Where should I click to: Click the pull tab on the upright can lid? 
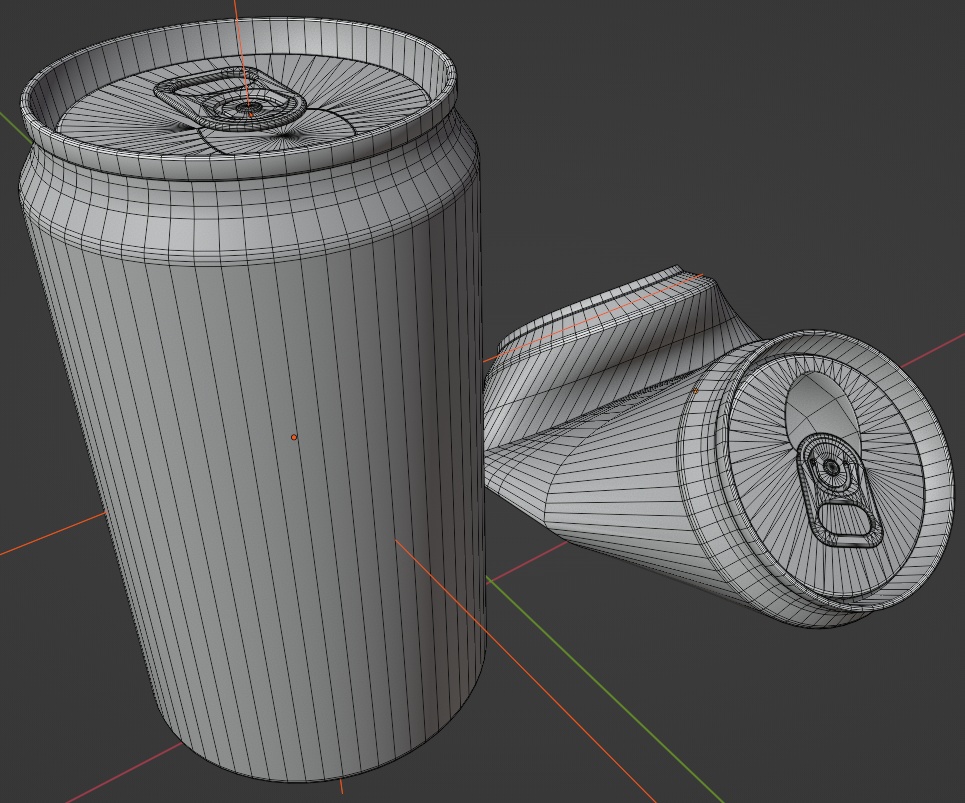(x=231, y=100)
